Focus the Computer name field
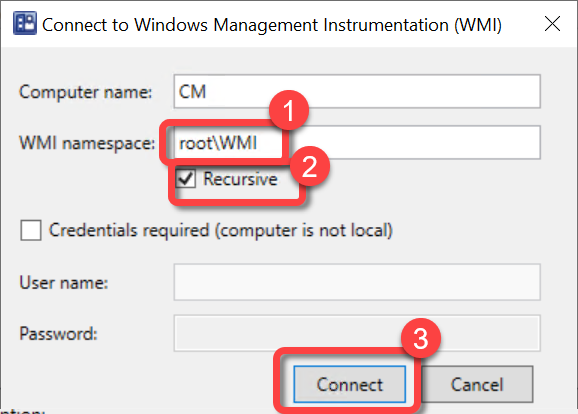Viewport: 578px width, 414px height. [x=357, y=91]
